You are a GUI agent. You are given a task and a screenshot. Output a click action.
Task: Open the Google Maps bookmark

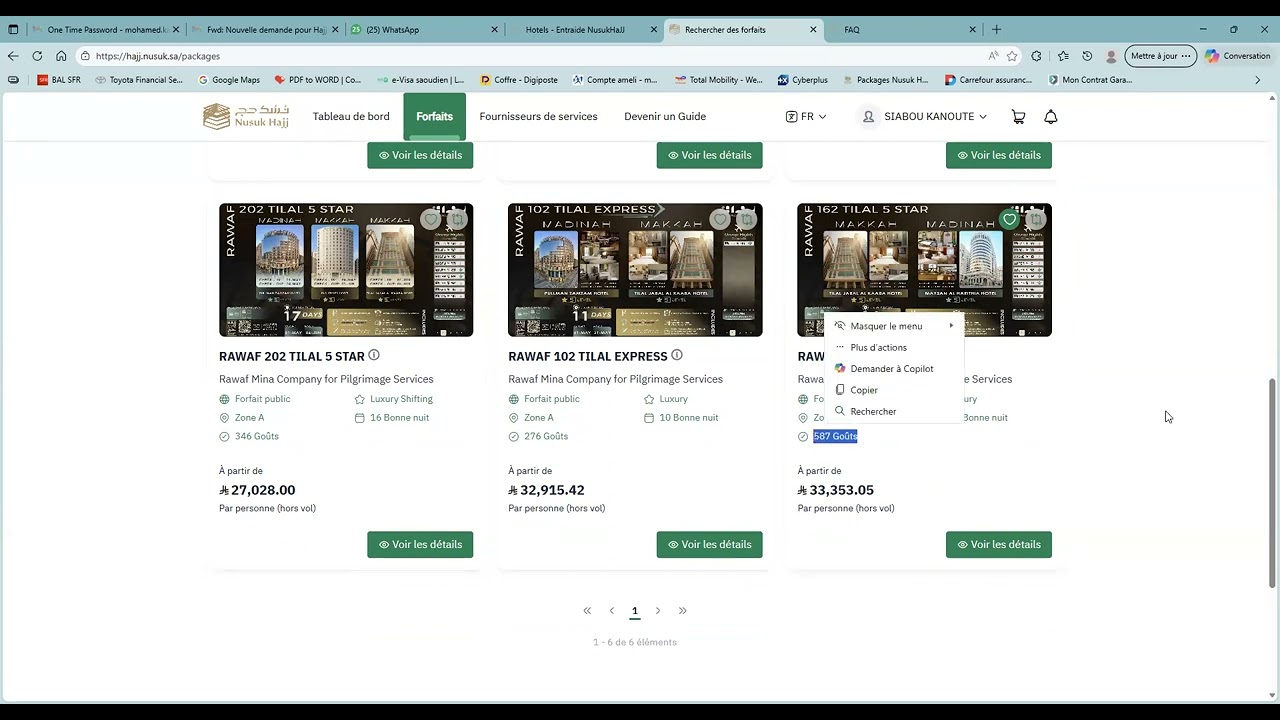229,80
